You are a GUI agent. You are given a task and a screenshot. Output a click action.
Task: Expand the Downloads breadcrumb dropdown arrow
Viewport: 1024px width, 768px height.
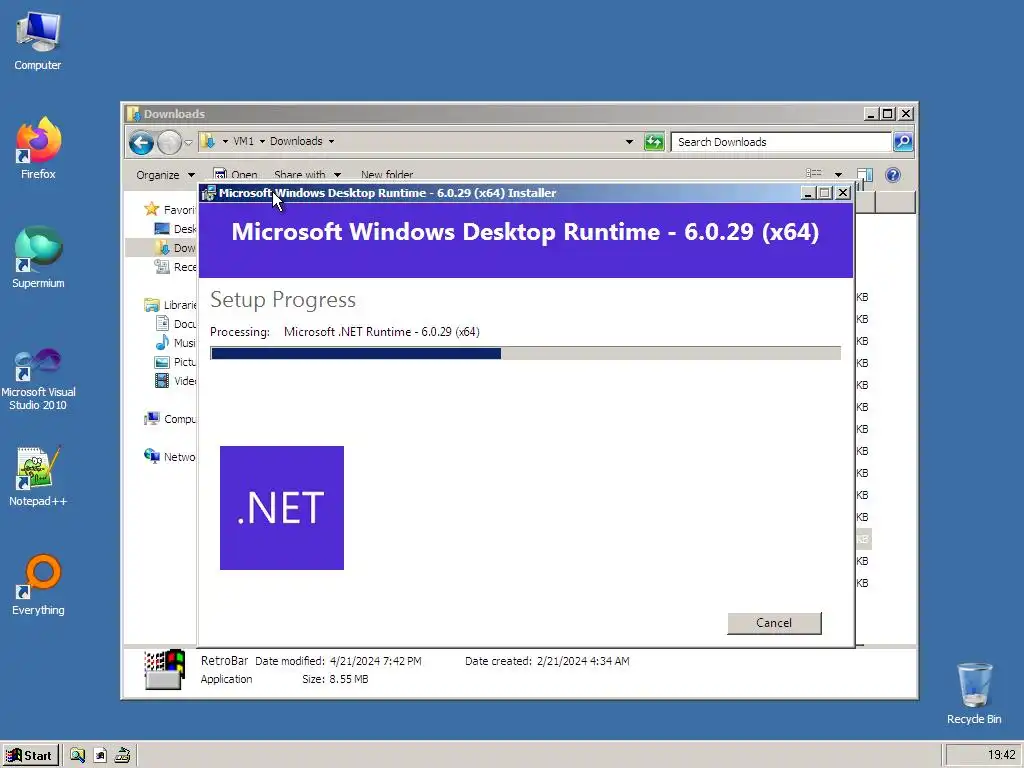331,141
